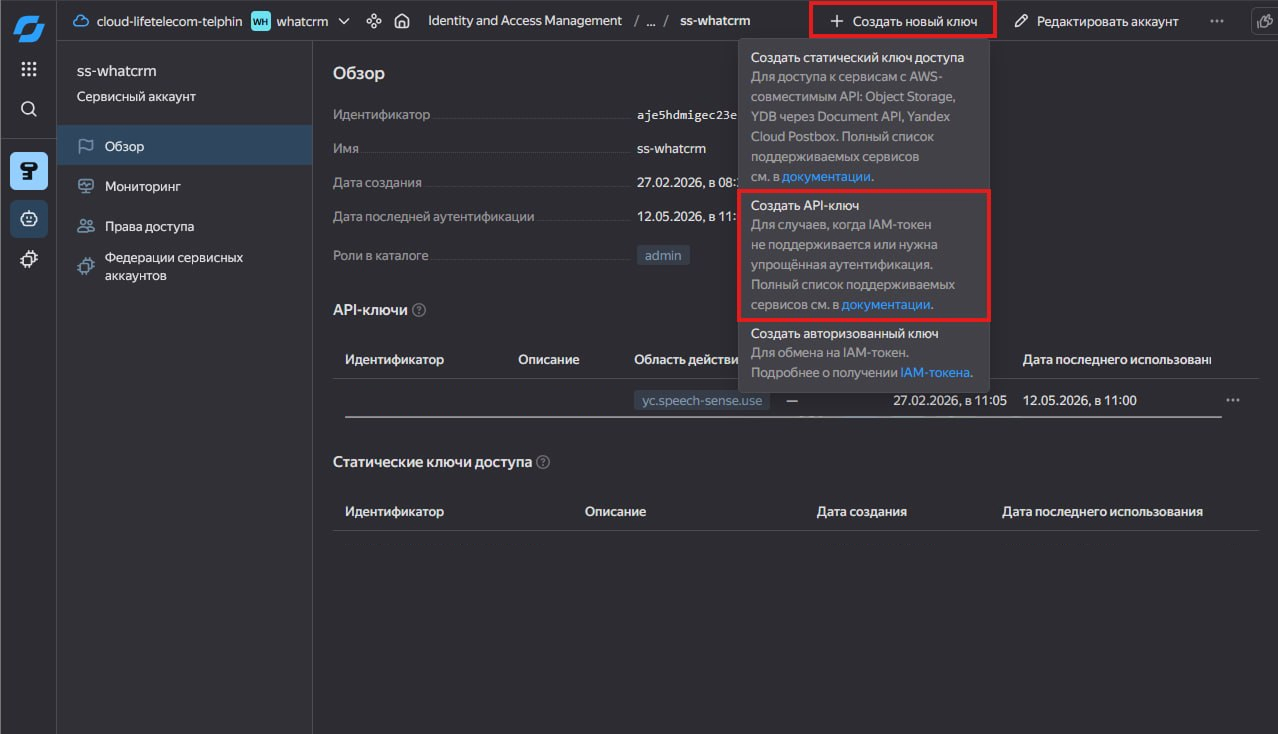Click the thumbs feedback icon at top right
This screenshot has height=734, width=1278.
tap(1264, 21)
